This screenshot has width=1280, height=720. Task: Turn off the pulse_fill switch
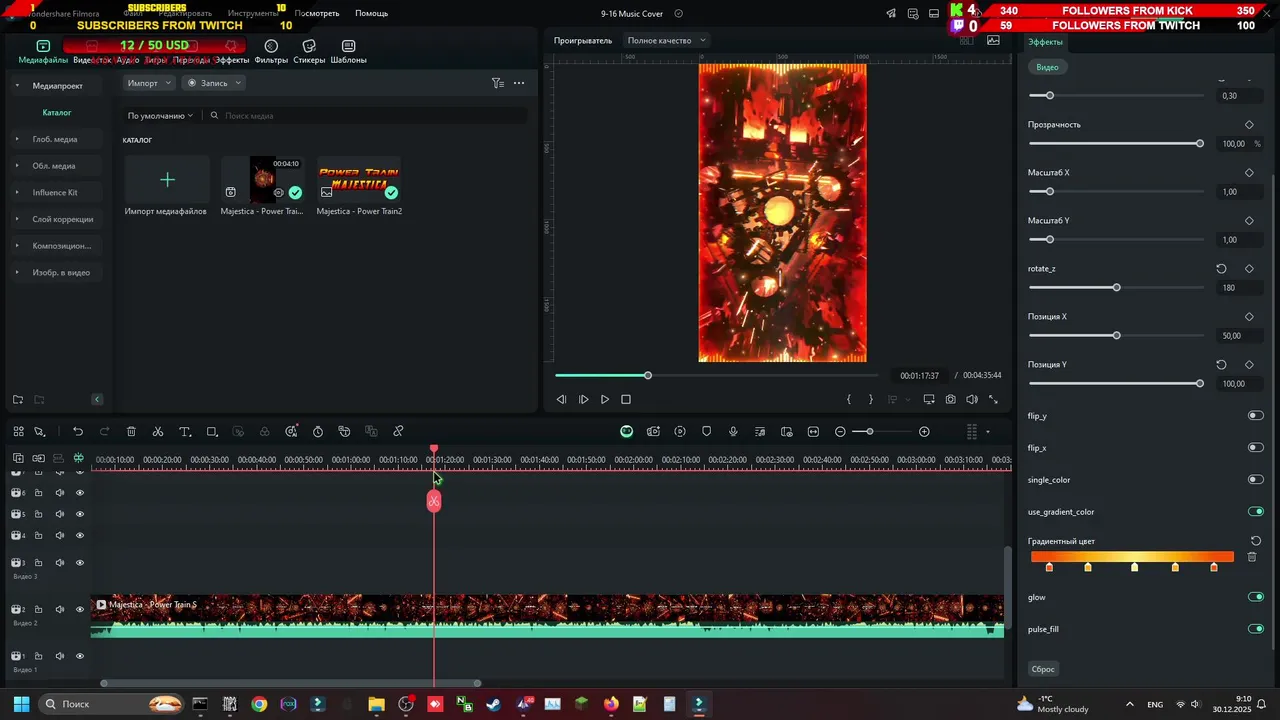pos(1255,629)
